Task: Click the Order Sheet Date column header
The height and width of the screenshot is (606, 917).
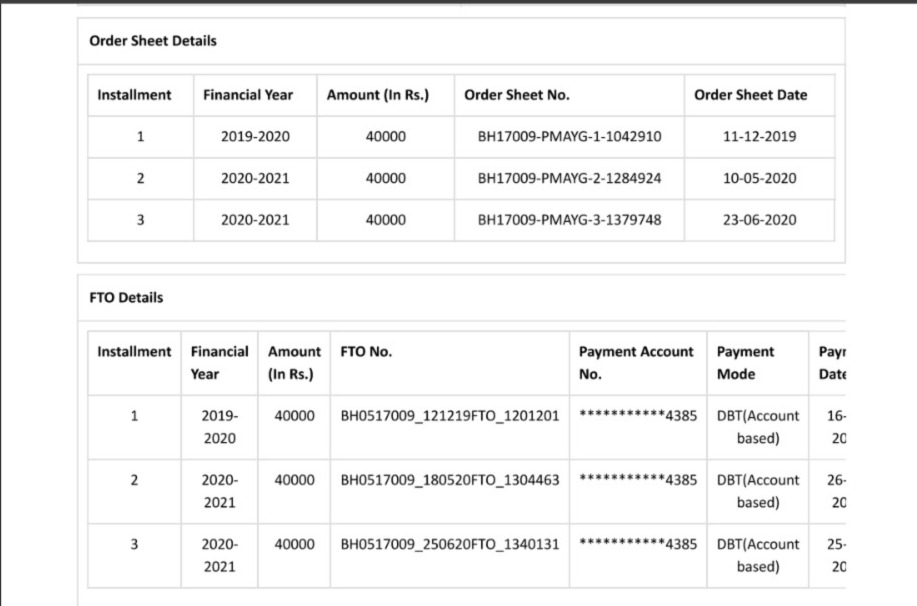Action: (750, 95)
